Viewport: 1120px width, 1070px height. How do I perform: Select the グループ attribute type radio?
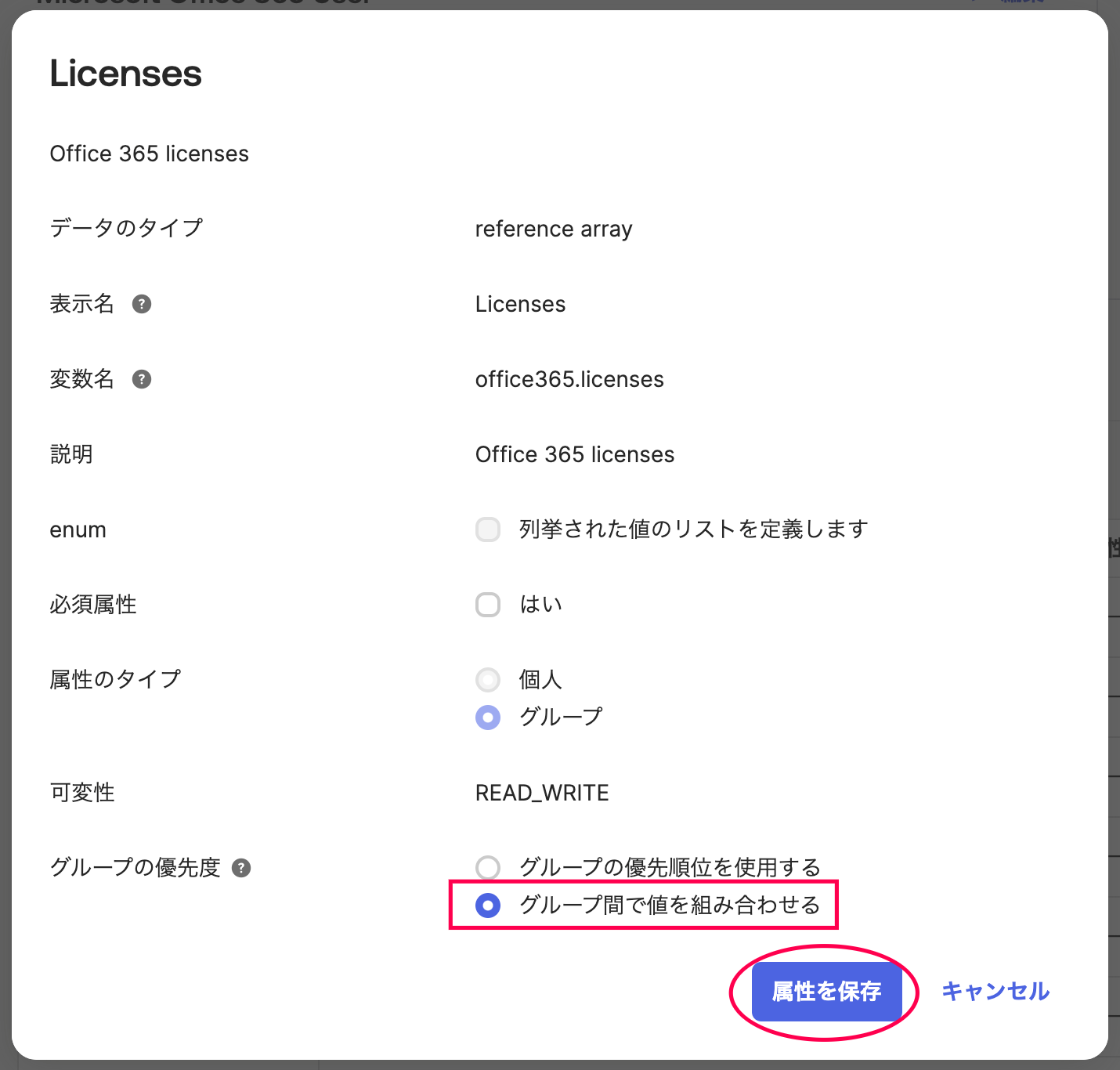pyautogui.click(x=488, y=718)
